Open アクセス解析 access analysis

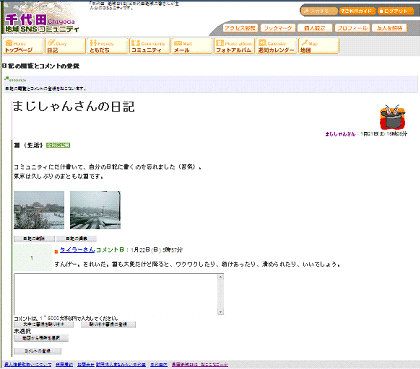pyautogui.click(x=240, y=28)
